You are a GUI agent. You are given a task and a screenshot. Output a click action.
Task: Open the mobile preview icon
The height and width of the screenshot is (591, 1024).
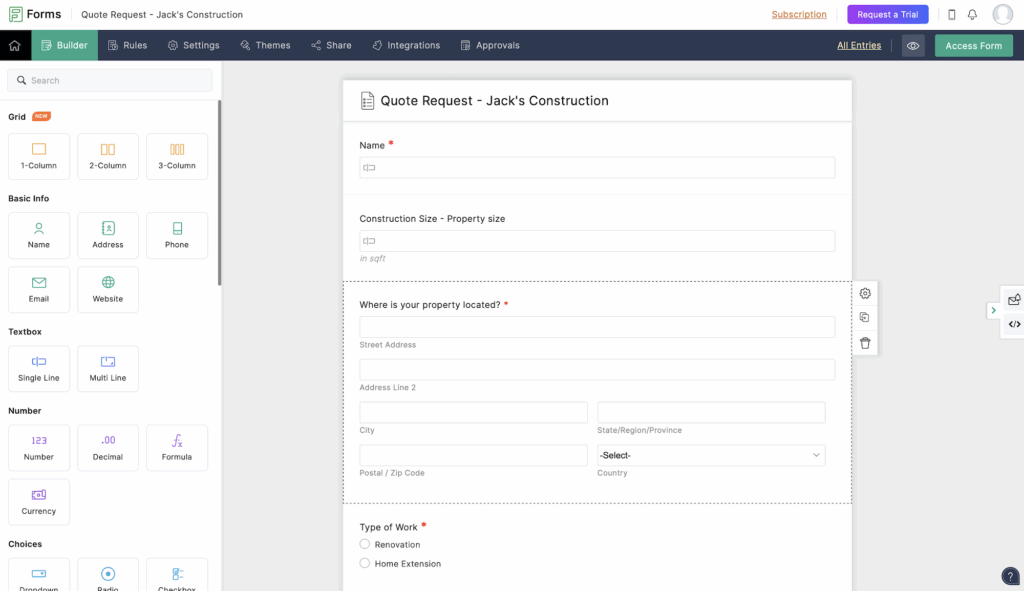[x=952, y=14]
